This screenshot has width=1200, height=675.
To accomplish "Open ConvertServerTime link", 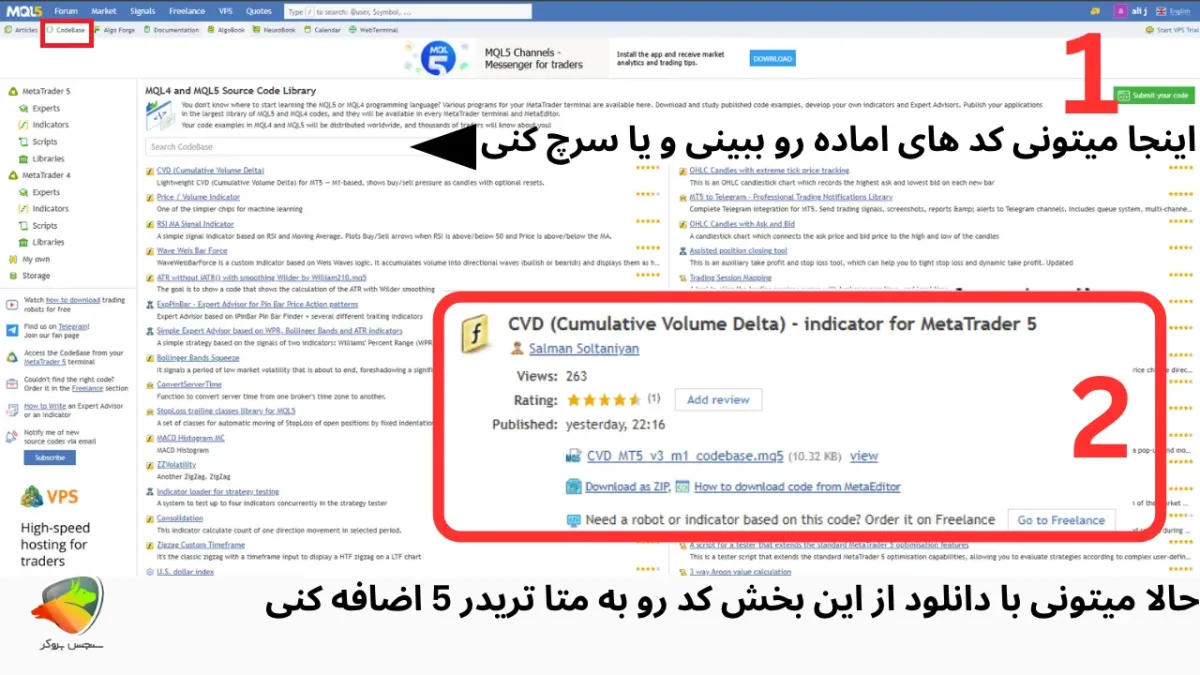I will [x=189, y=384].
